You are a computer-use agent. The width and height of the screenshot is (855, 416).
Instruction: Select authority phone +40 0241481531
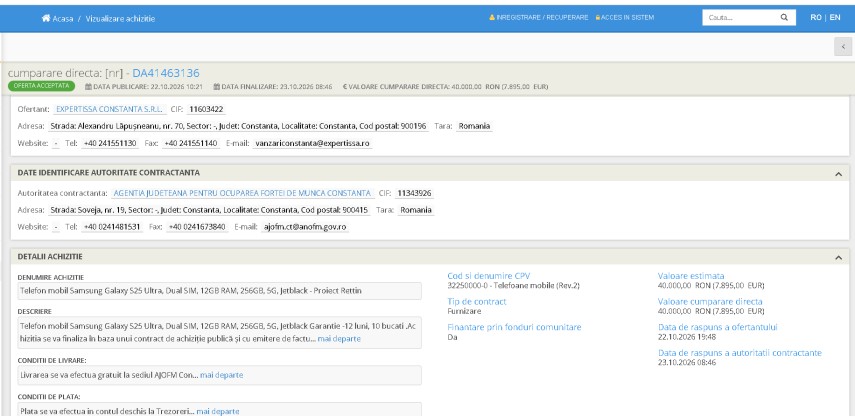pos(112,227)
